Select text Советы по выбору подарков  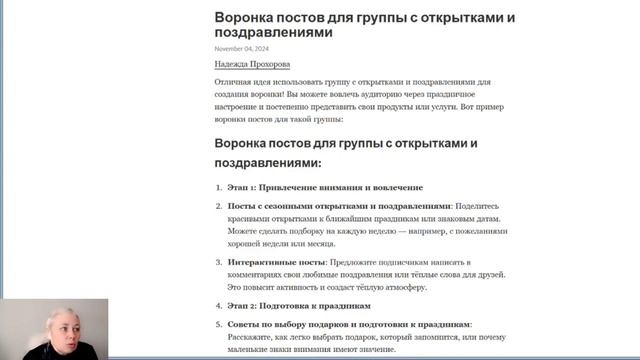[349, 324]
